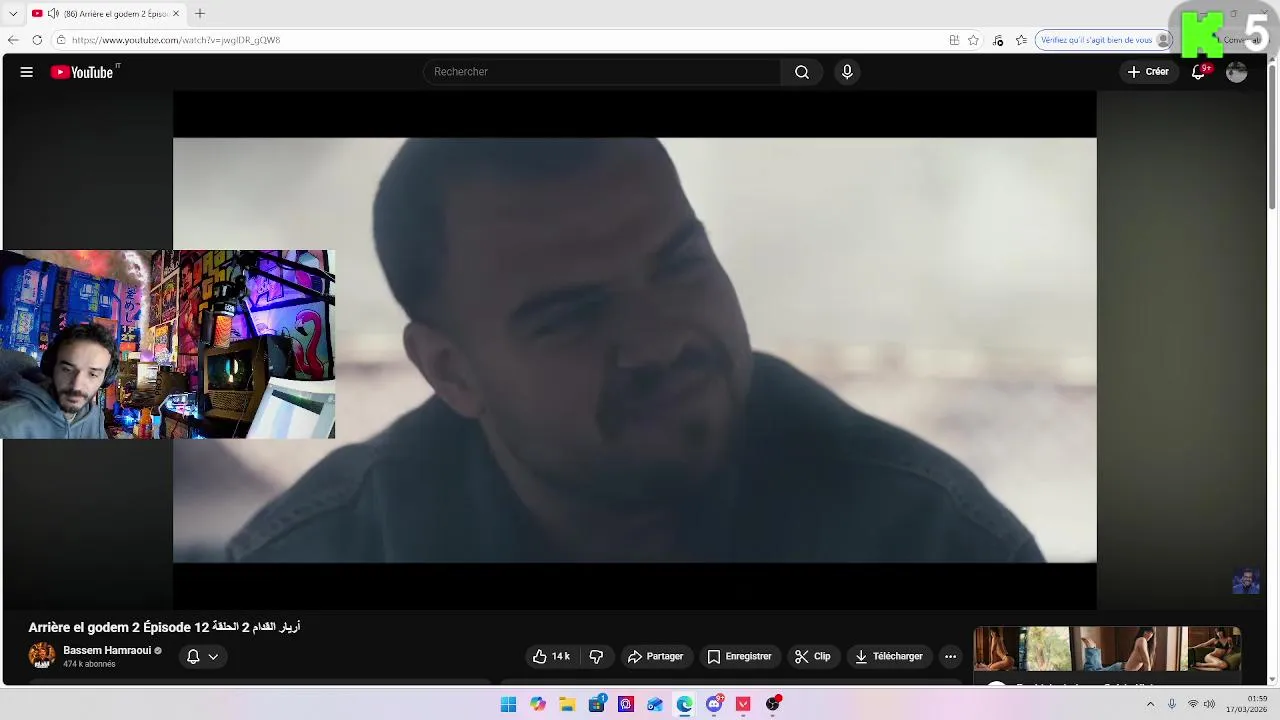
Task: Dislike the video with thumbs-down
Action: click(596, 657)
